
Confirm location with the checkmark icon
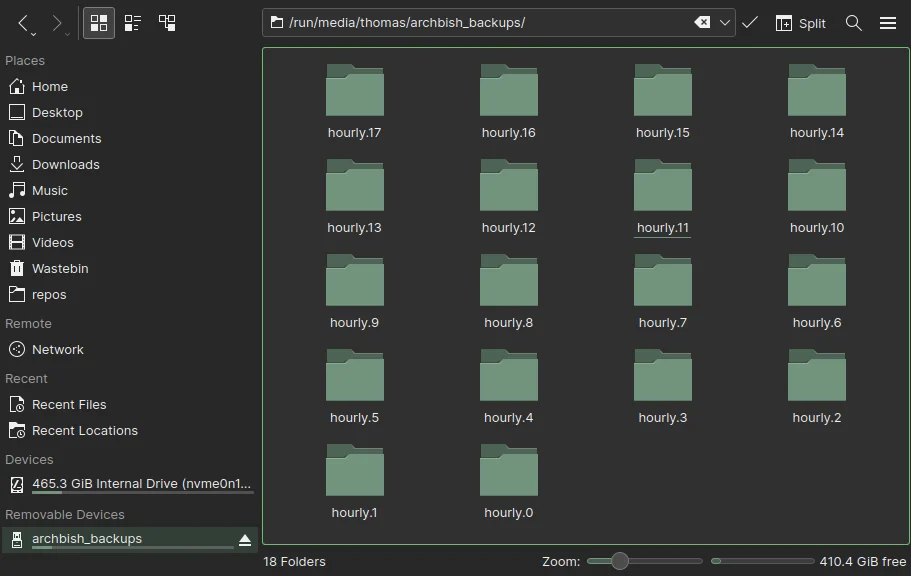tap(750, 23)
